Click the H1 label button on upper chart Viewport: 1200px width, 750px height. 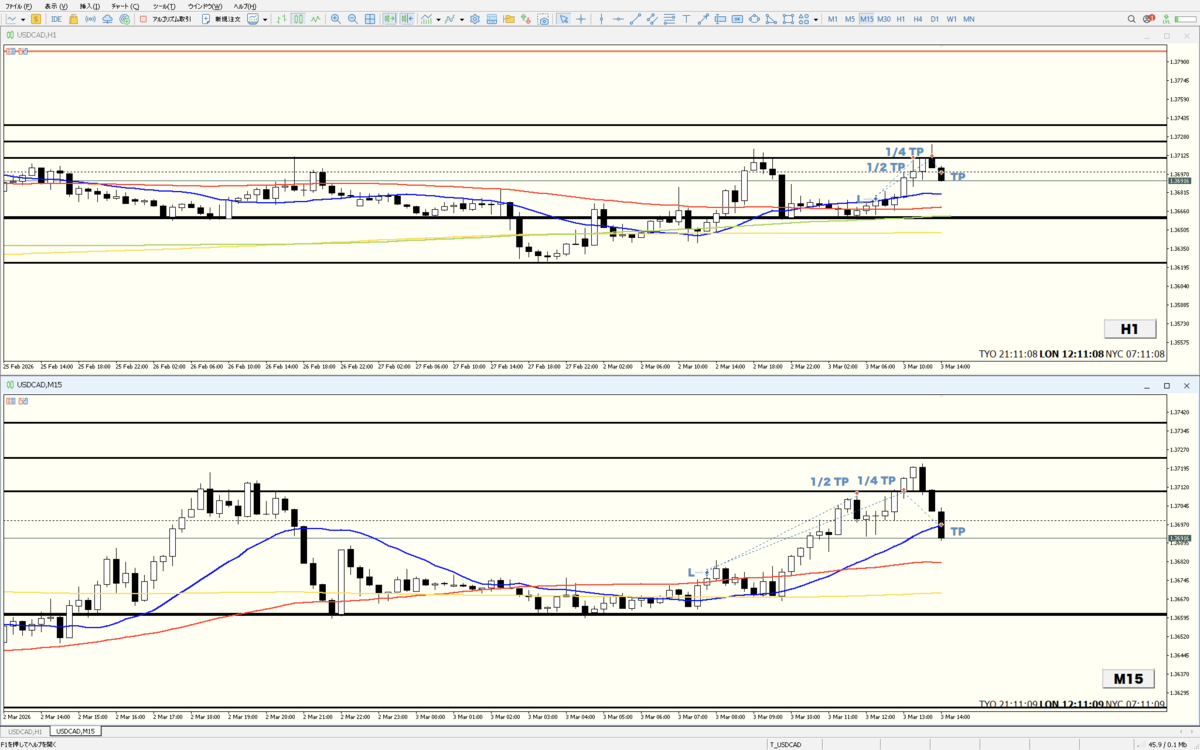1129,328
